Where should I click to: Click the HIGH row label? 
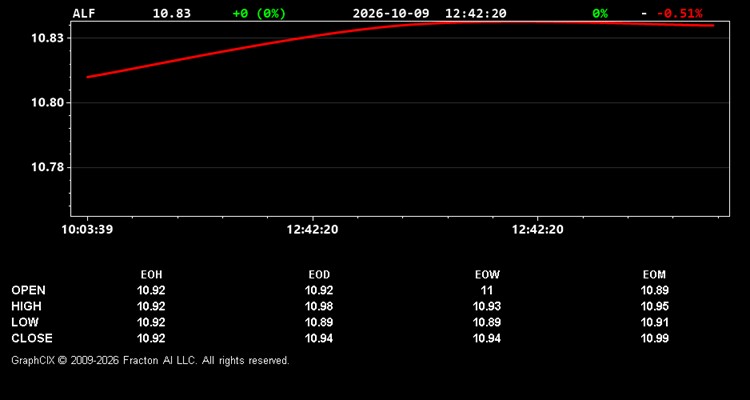(26, 306)
